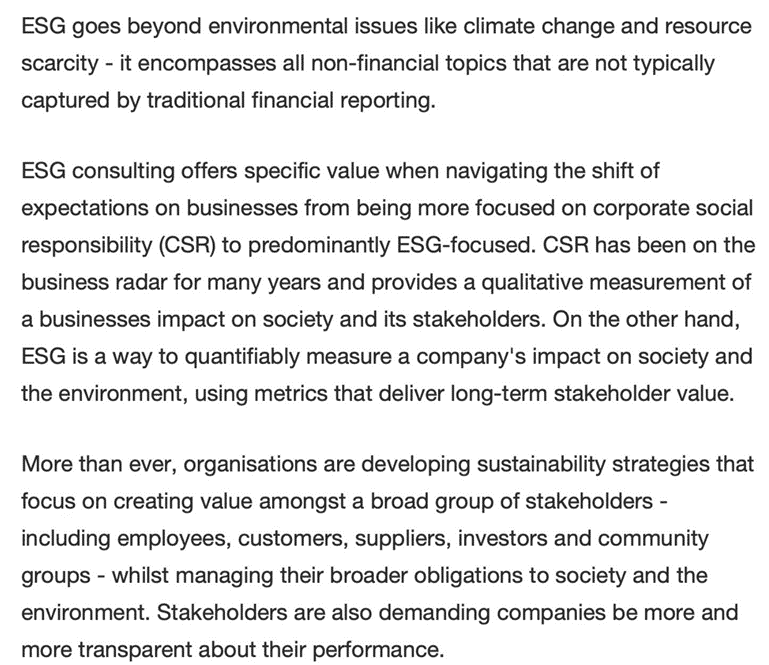Click "ESG consulting" at the second paragraph's start
Viewport: 769px width, 665px height.
[x=98, y=171]
